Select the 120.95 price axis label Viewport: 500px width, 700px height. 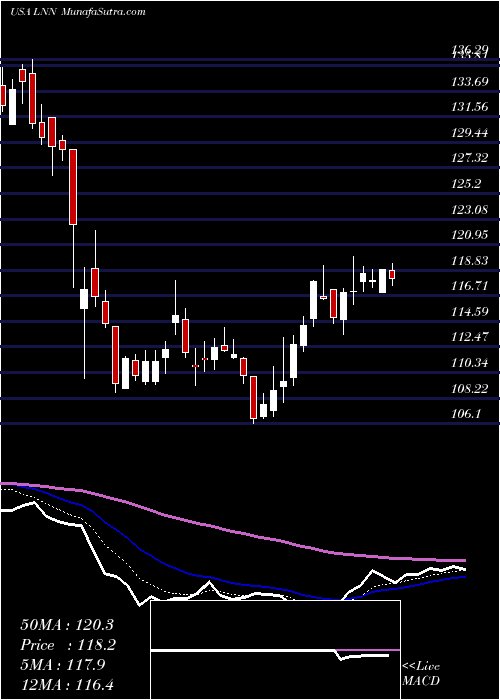(x=470, y=235)
